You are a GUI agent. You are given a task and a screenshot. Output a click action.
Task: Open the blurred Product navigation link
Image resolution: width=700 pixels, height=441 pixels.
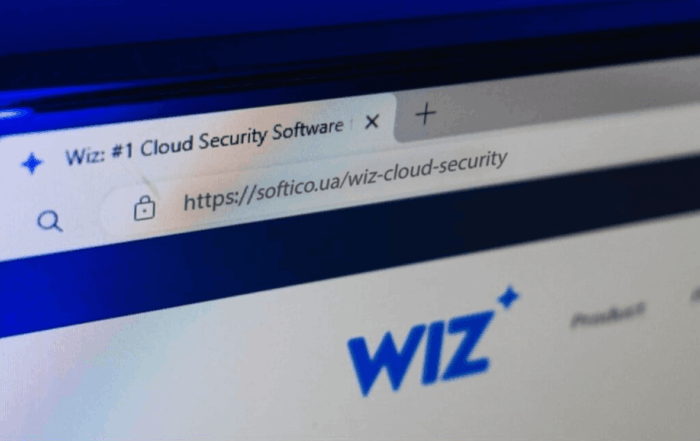pos(608,314)
